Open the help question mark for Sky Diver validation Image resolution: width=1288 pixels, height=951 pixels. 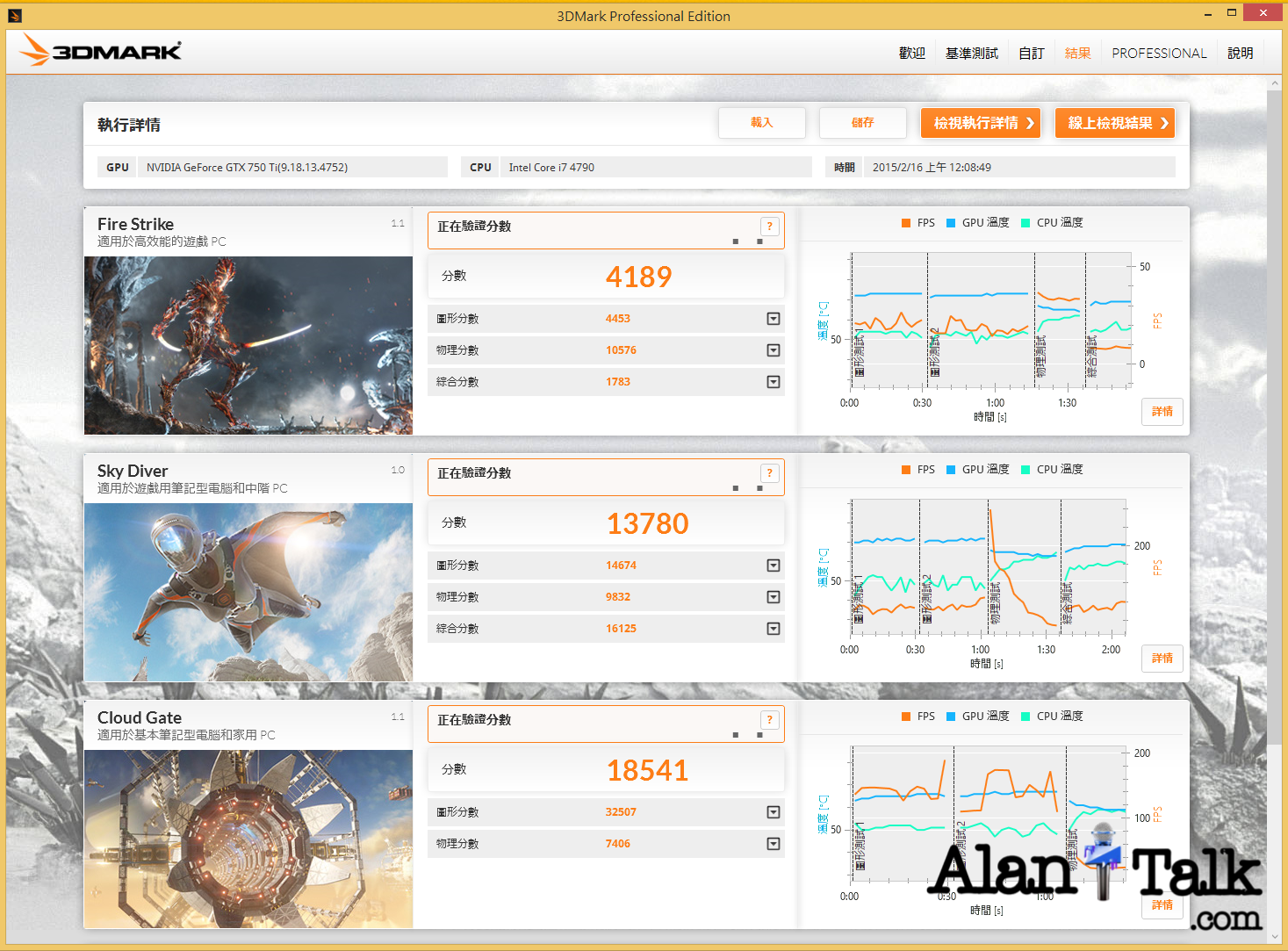(x=770, y=472)
